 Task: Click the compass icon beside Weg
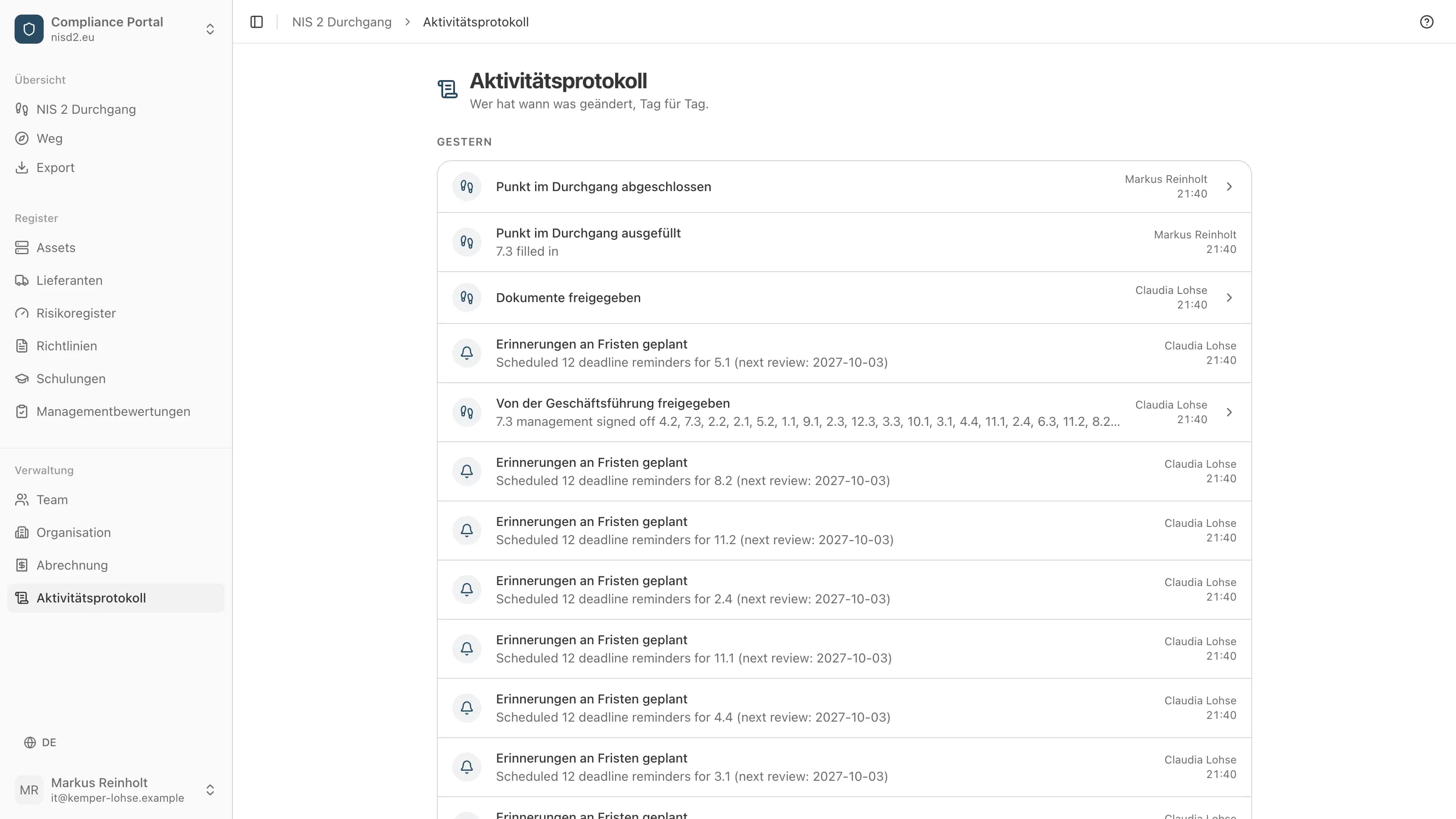(21, 138)
